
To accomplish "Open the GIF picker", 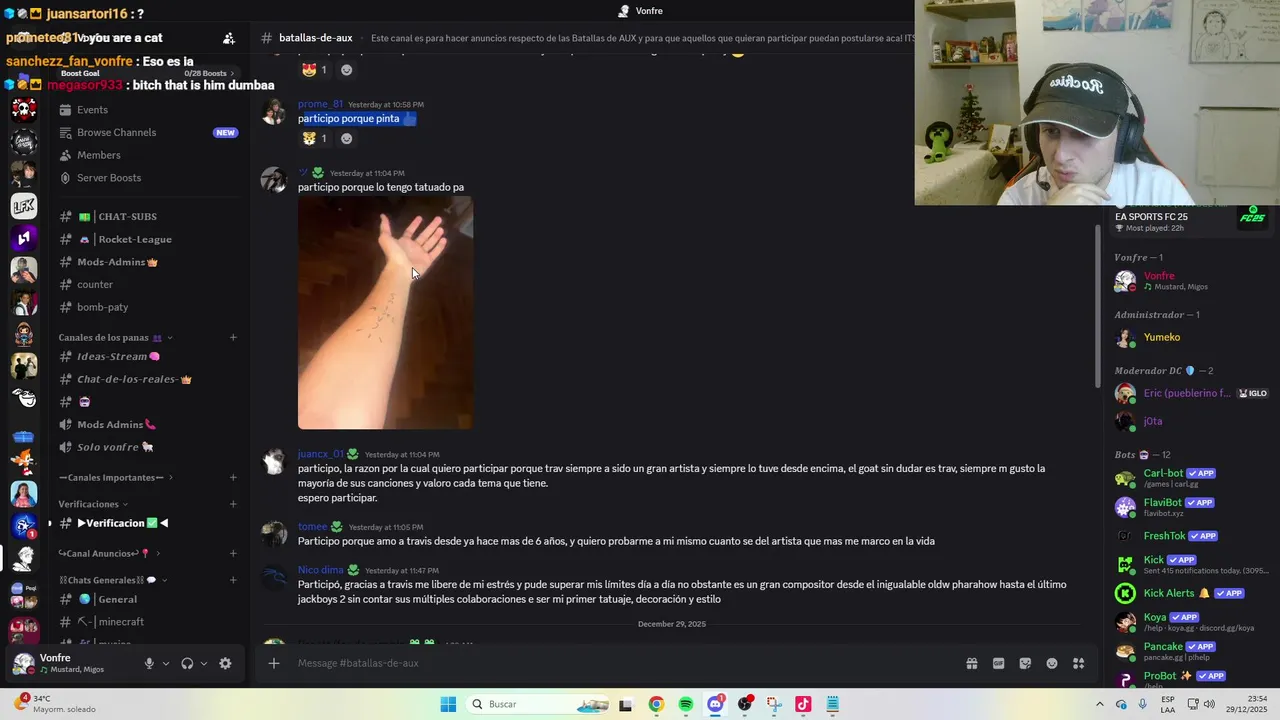I will click(998, 663).
